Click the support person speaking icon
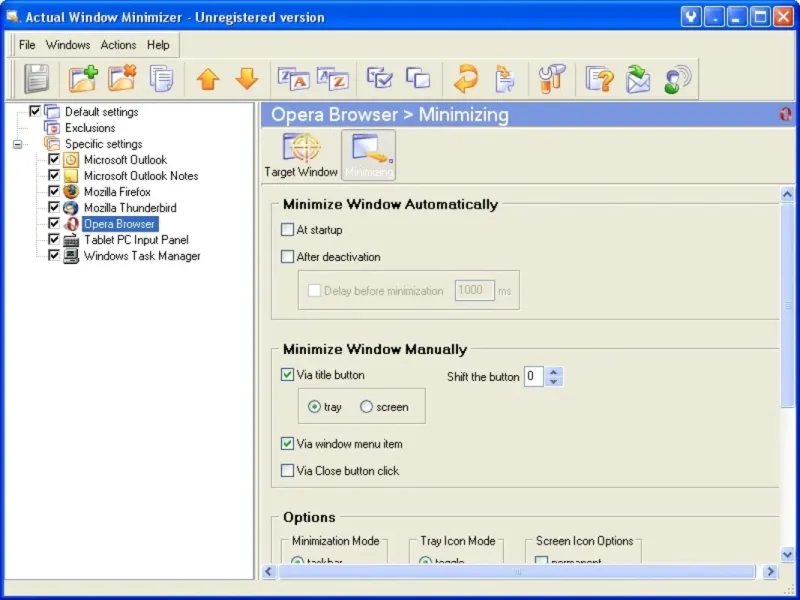Viewport: 800px width, 600px height. pos(678,79)
